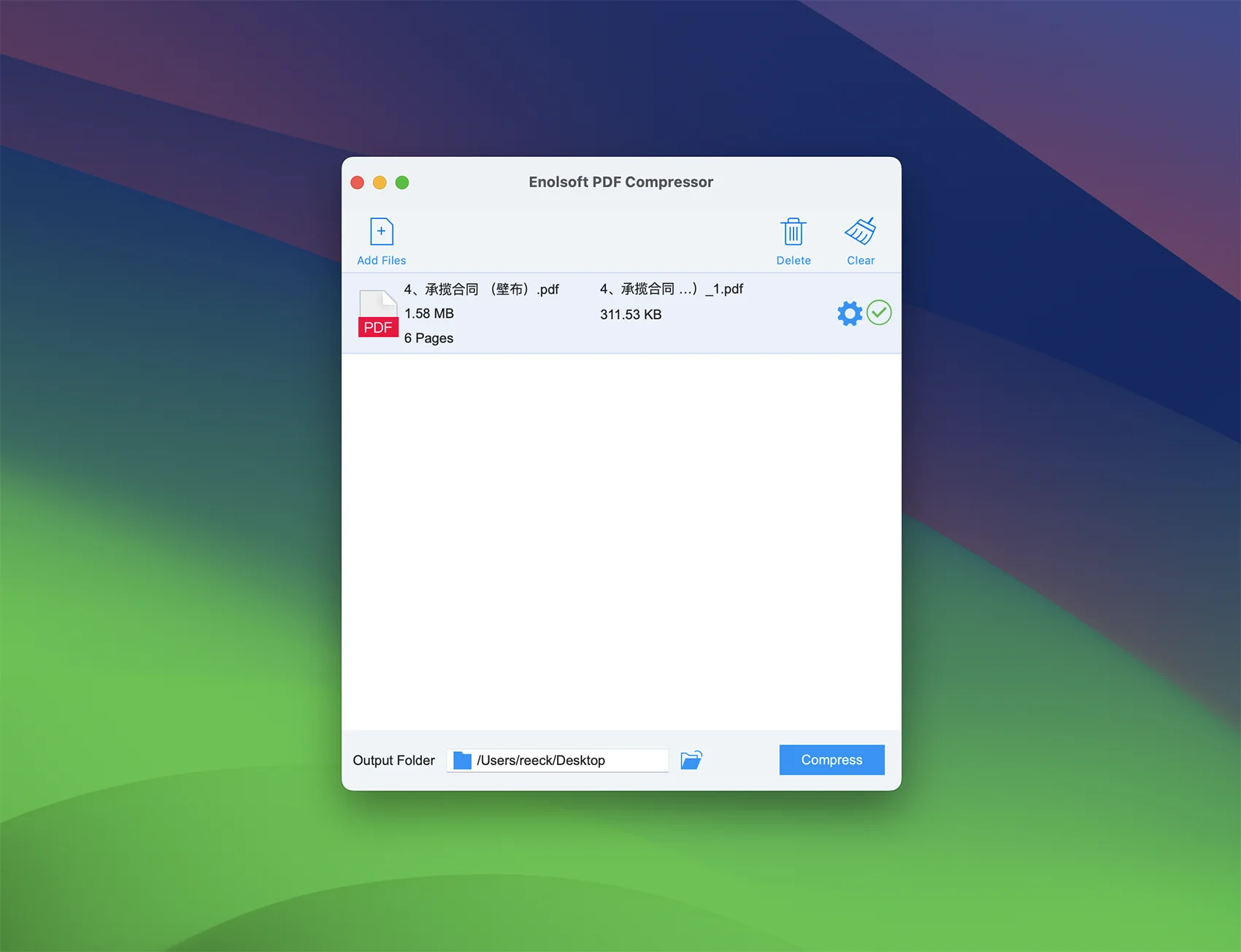1241x952 pixels.
Task: Click the Add Files icon
Action: pyautogui.click(x=381, y=231)
